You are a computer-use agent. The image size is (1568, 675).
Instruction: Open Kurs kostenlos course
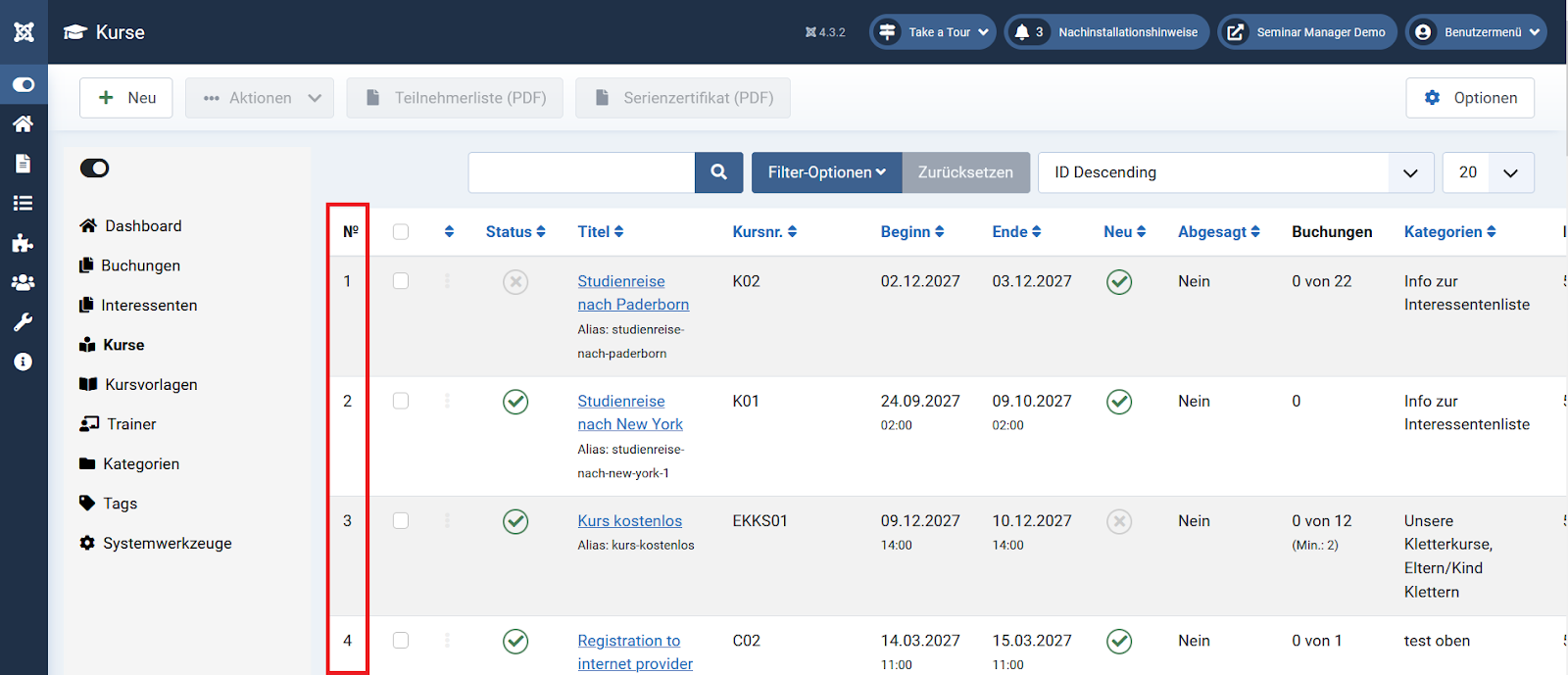coord(630,521)
